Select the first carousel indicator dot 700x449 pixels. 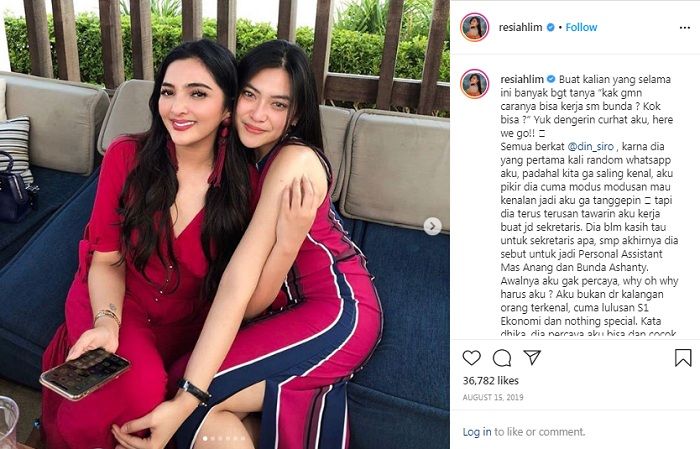[205, 438]
